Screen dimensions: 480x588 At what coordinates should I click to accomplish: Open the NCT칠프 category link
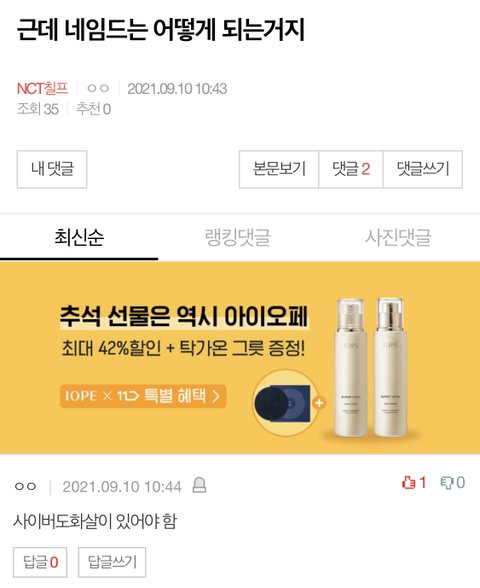[42, 88]
